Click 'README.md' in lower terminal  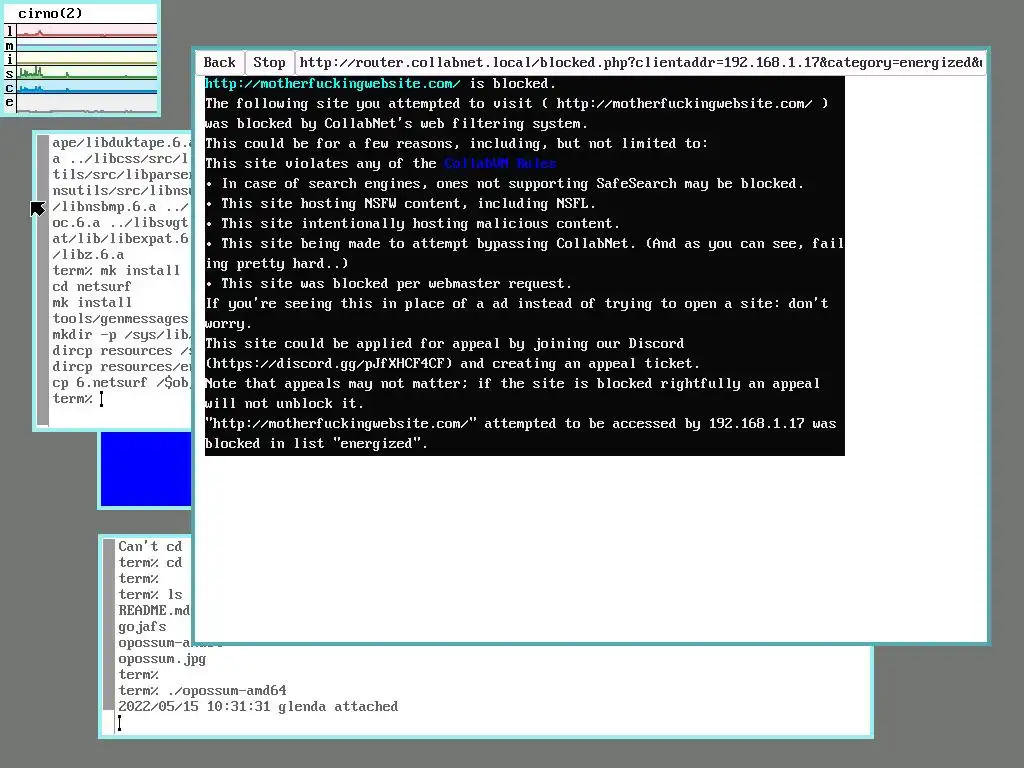pyautogui.click(x=154, y=611)
